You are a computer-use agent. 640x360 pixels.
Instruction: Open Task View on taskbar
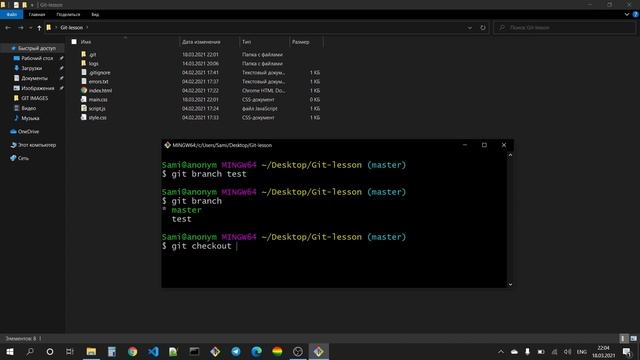[70, 351]
